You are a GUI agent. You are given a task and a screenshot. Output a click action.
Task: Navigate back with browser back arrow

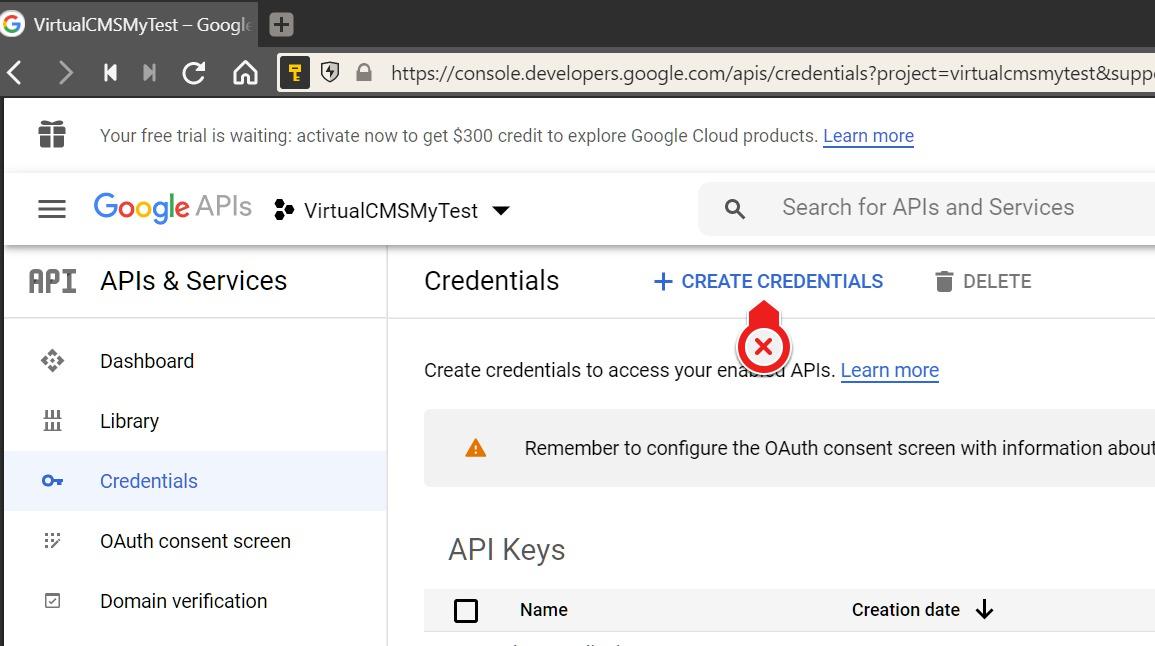pyautogui.click(x=16, y=73)
